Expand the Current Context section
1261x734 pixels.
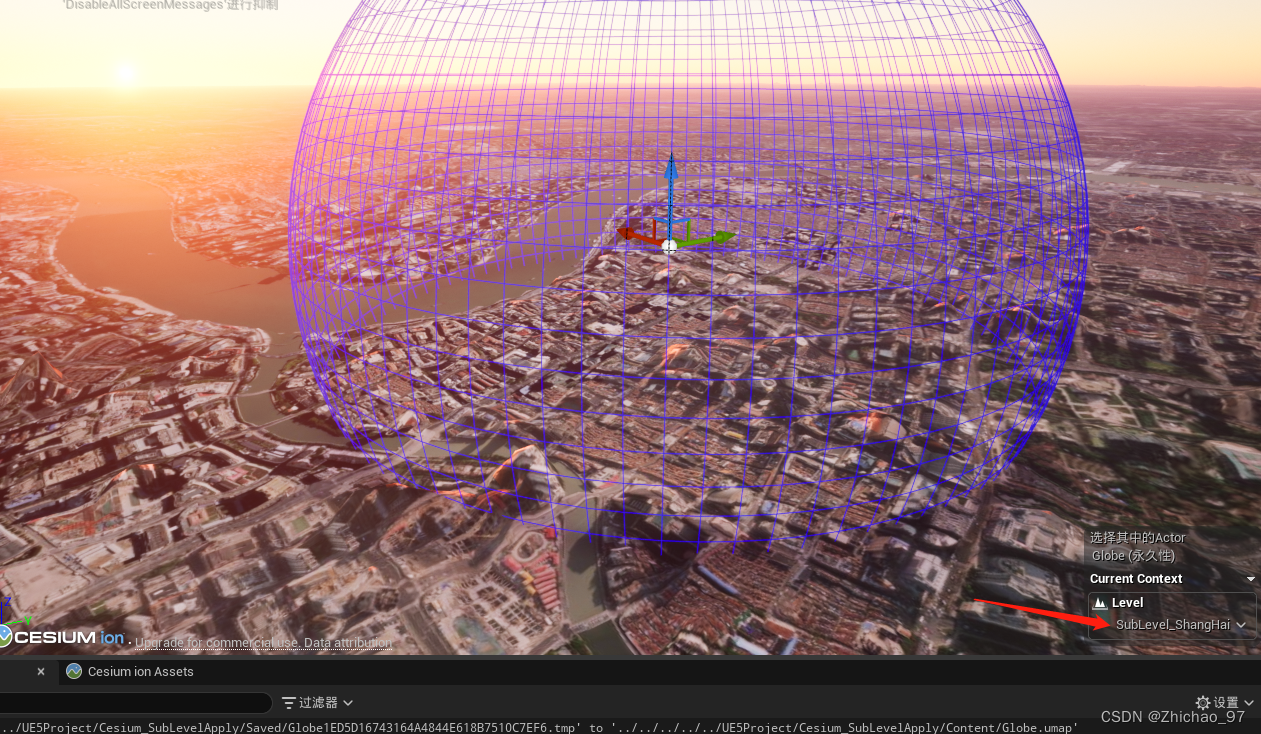[1250, 578]
